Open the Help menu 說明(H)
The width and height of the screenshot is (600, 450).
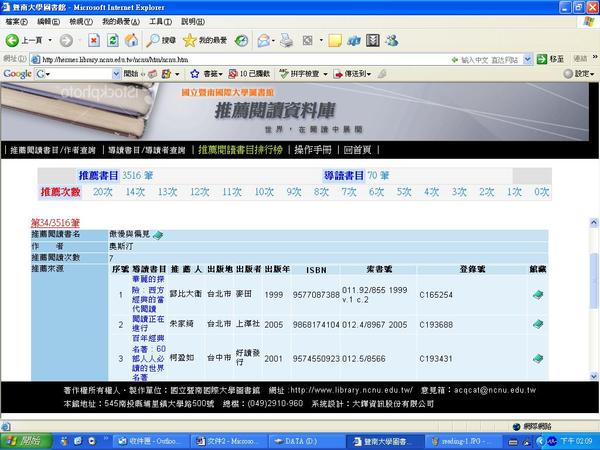coord(192,22)
